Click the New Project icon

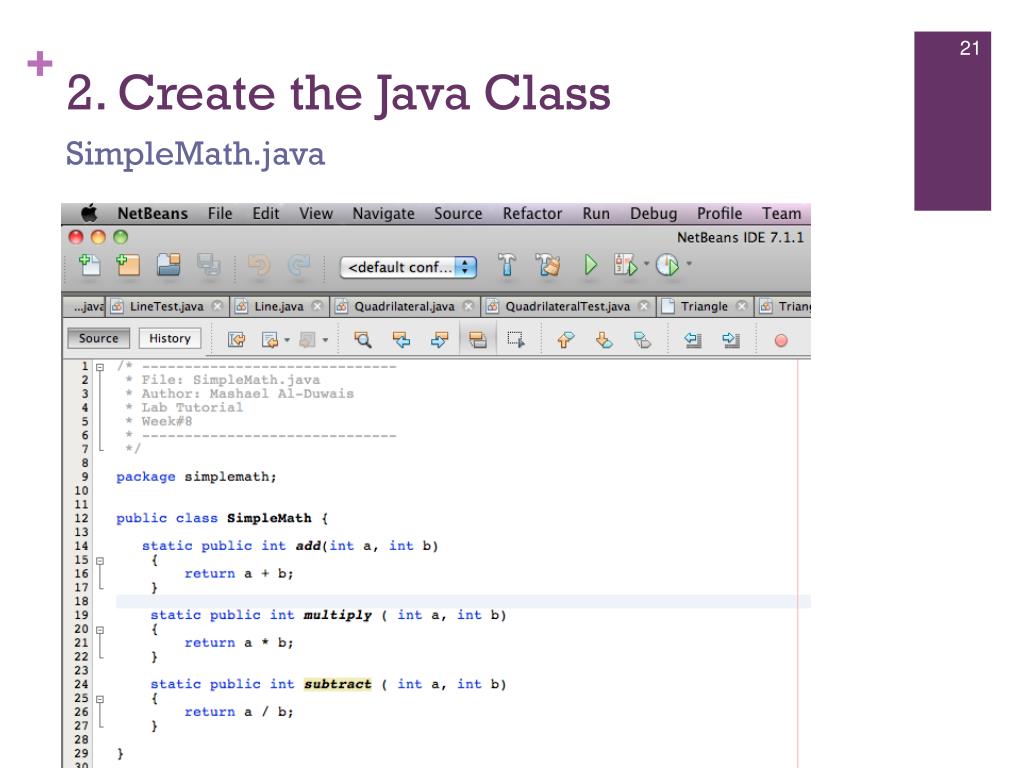[128, 265]
